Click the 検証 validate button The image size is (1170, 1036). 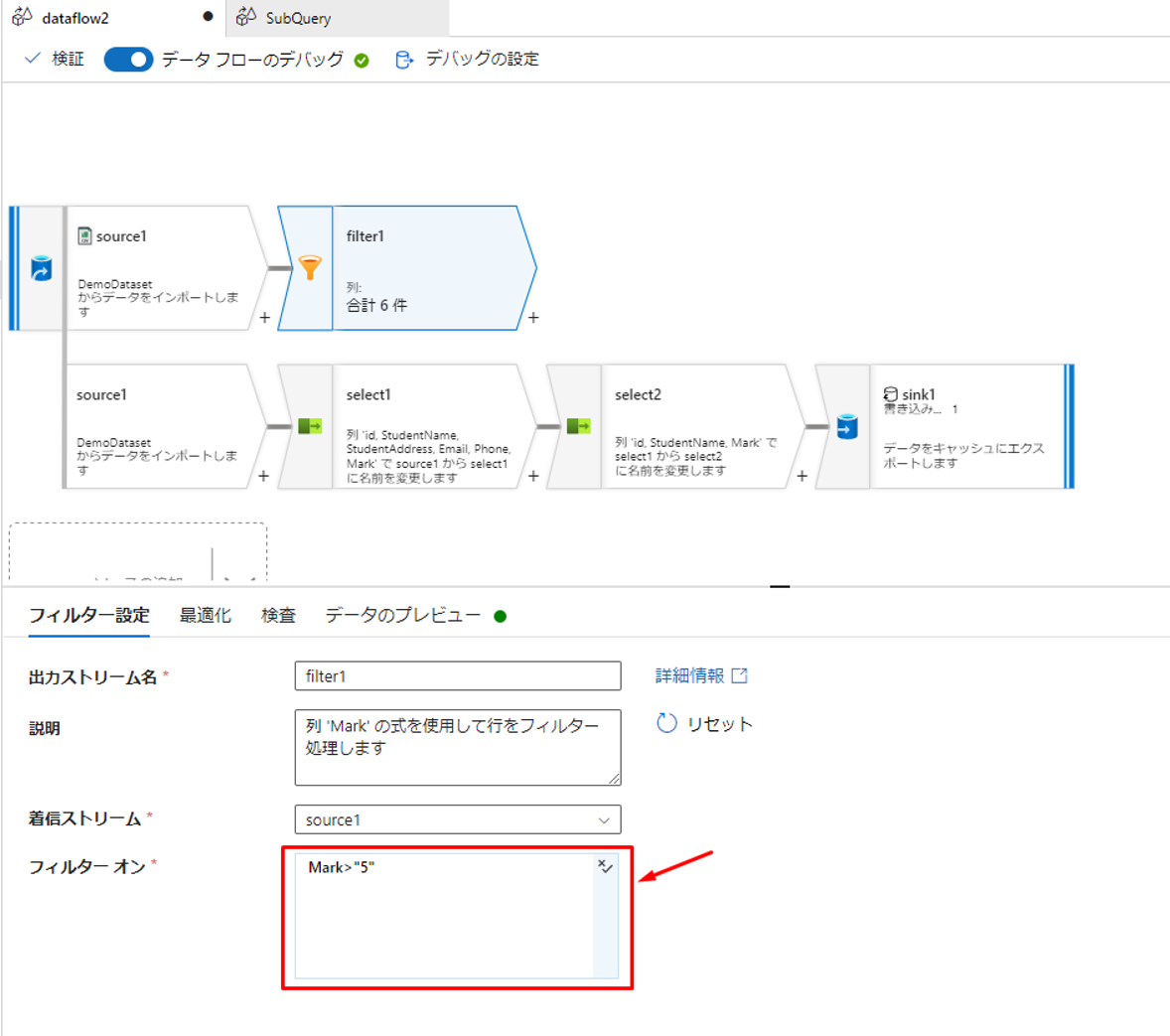[x=55, y=59]
